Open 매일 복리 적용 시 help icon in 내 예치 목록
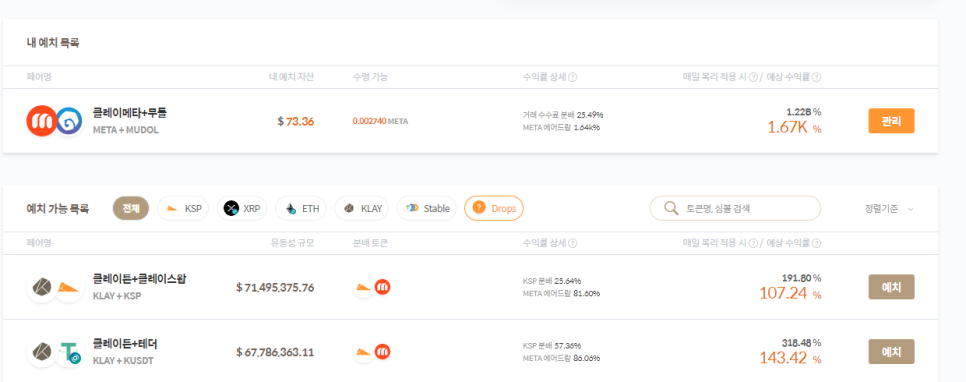The width and height of the screenshot is (966, 382). coord(753,77)
